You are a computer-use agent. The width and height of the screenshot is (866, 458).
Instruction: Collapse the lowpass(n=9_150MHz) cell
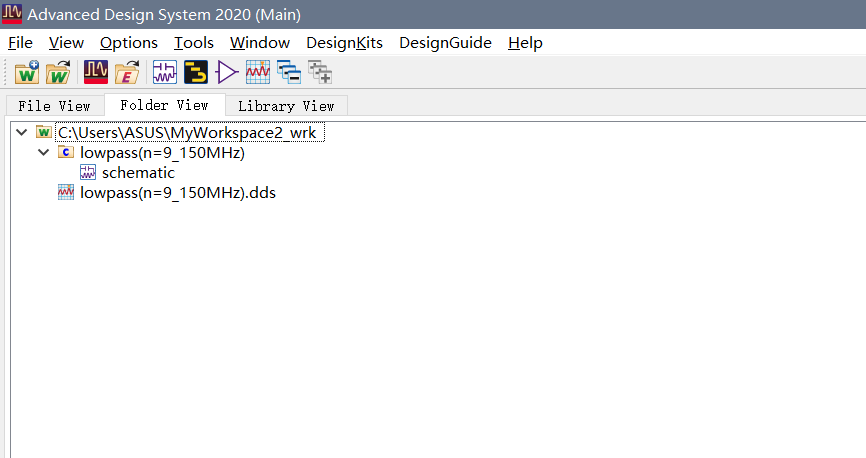(44, 152)
